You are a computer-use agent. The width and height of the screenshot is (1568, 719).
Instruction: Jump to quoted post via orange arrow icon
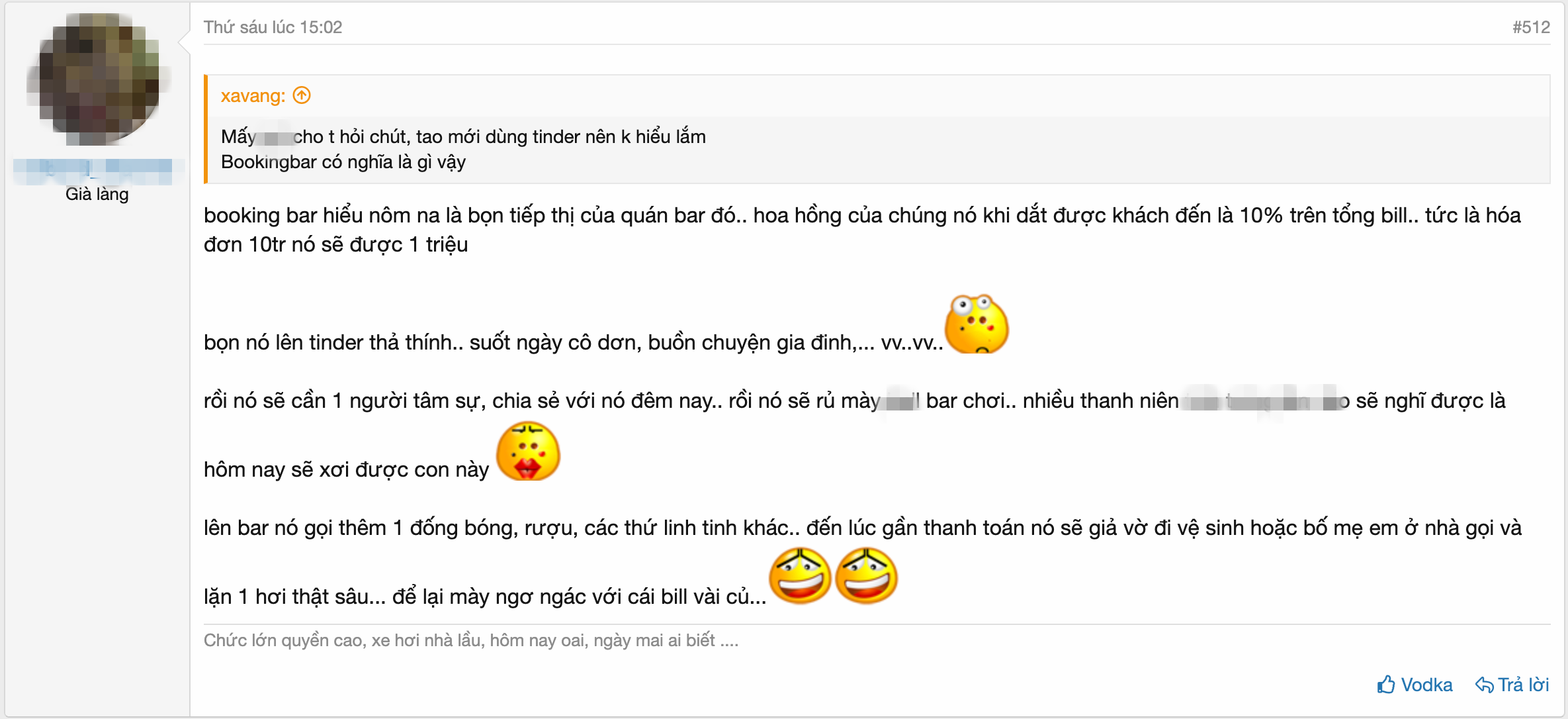pos(301,95)
